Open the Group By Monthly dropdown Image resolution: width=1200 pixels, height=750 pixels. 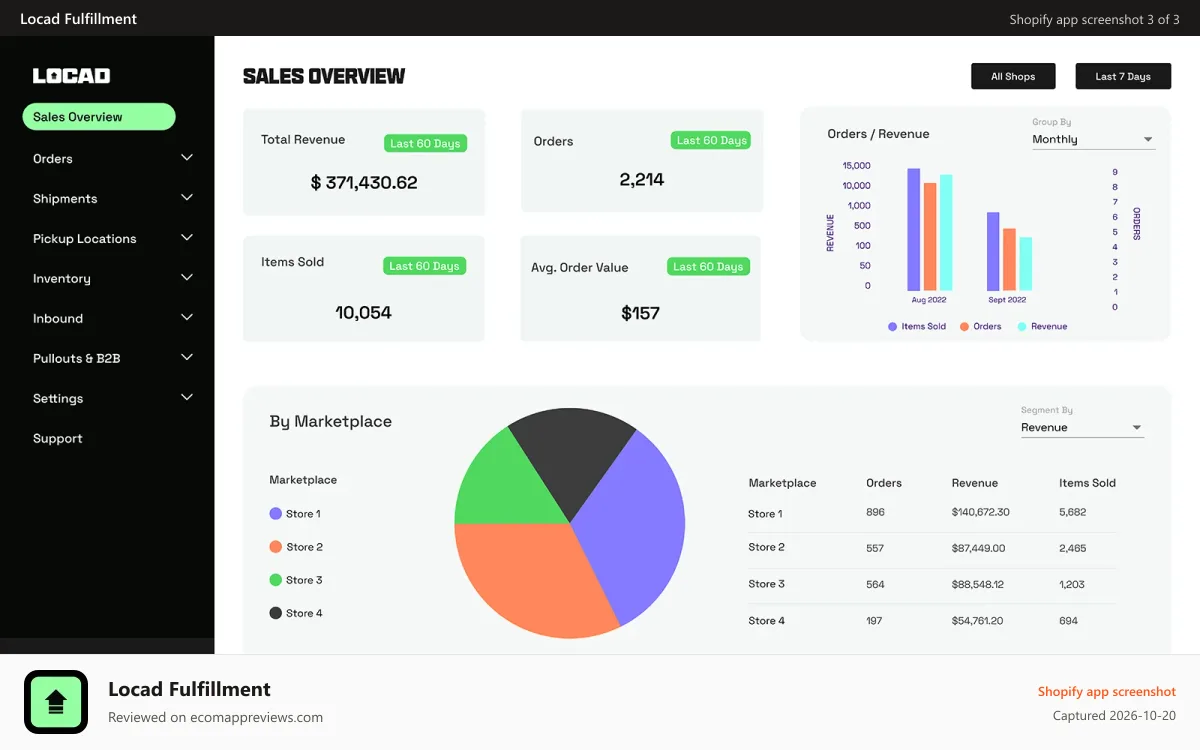pos(1093,140)
